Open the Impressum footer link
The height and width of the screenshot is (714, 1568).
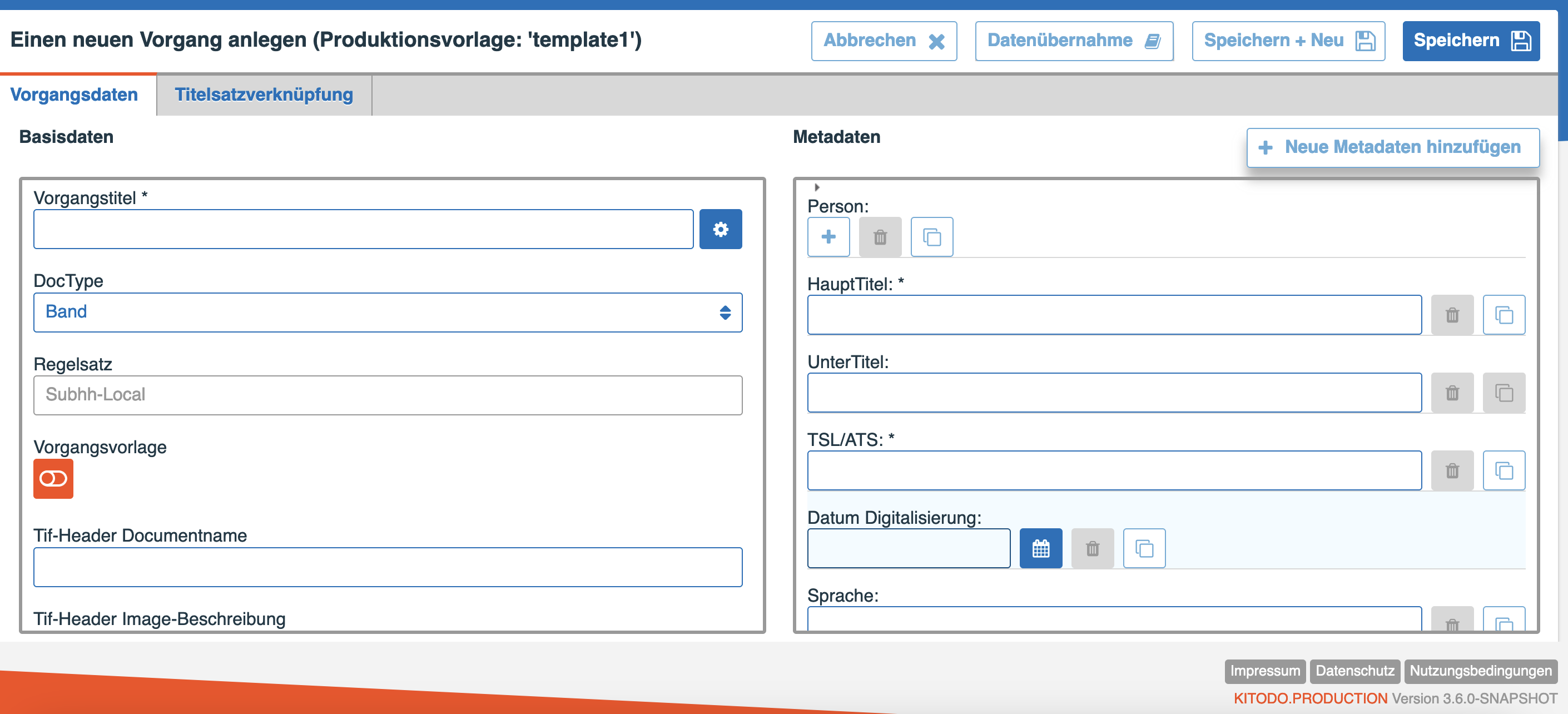tap(1264, 671)
